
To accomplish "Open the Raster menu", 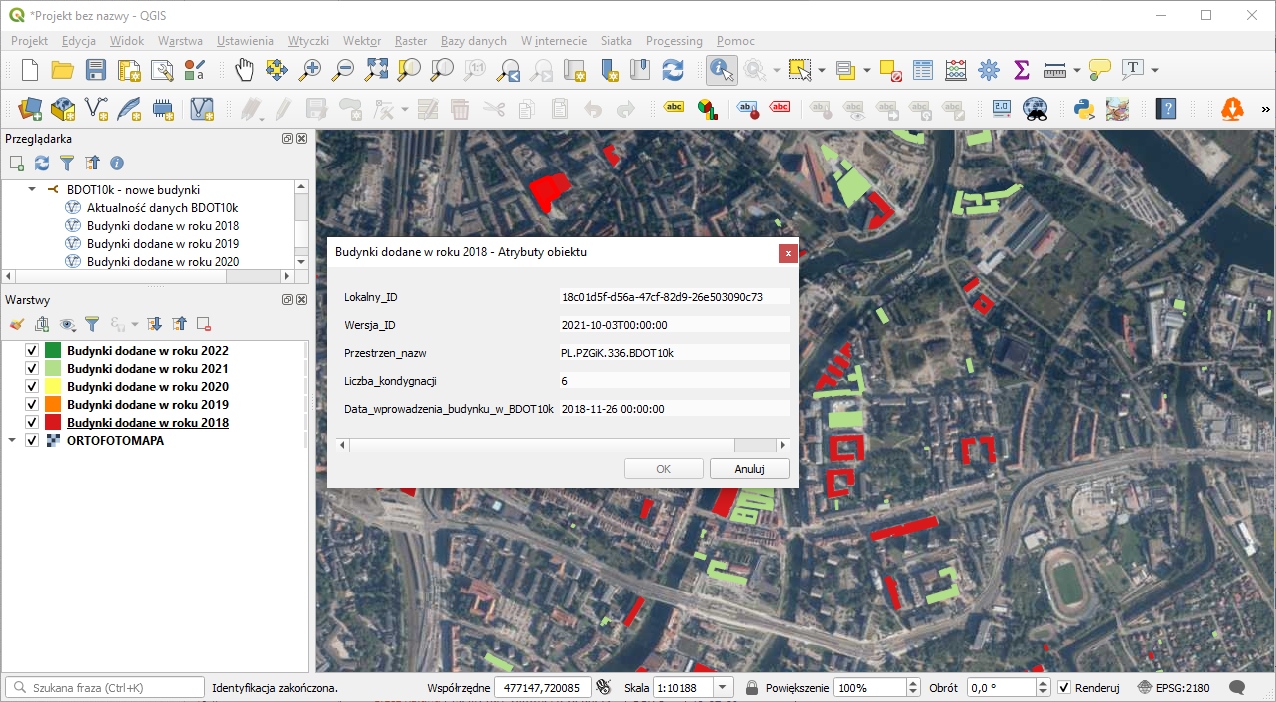I will tap(411, 41).
